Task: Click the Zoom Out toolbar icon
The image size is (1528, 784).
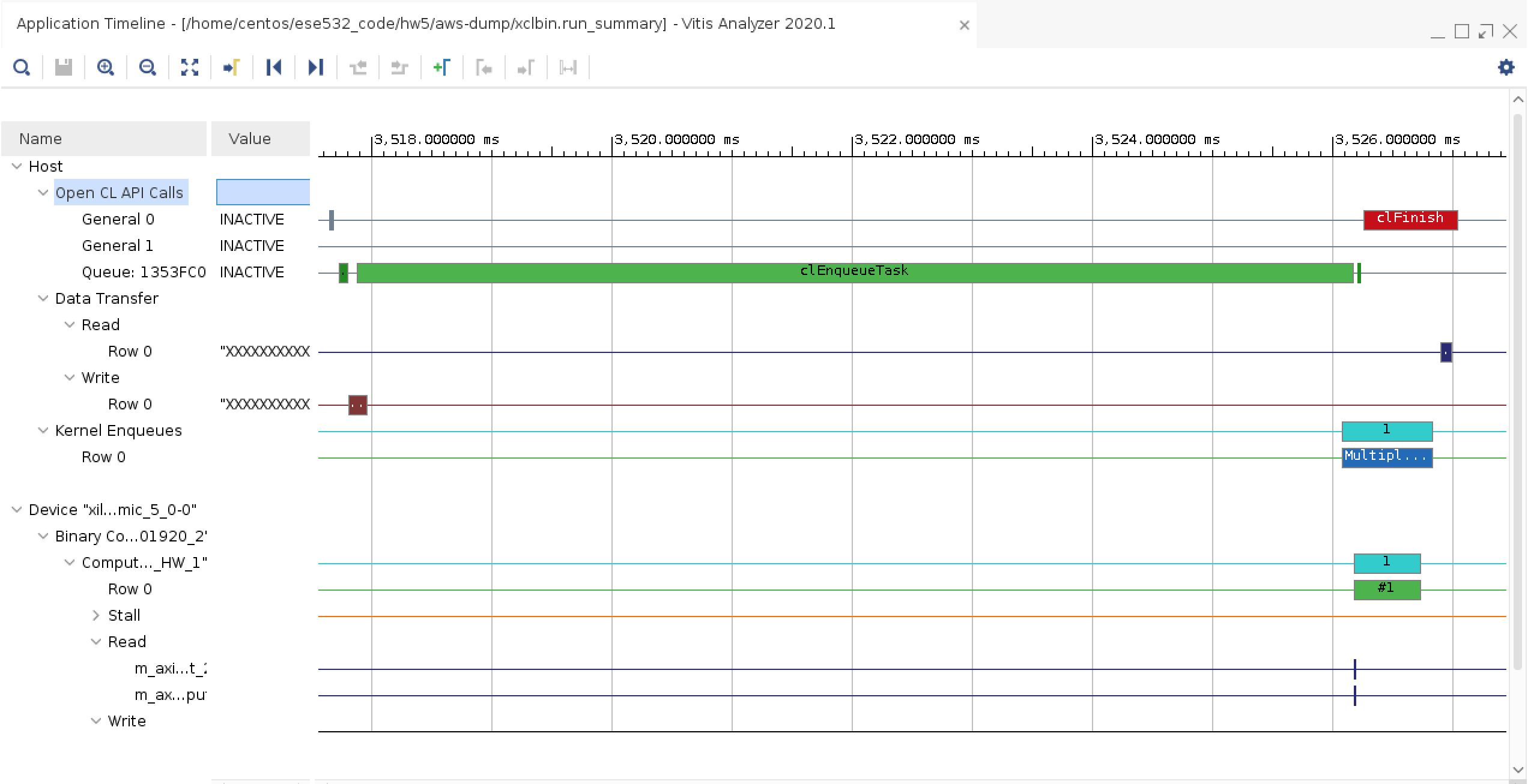Action: (148, 67)
